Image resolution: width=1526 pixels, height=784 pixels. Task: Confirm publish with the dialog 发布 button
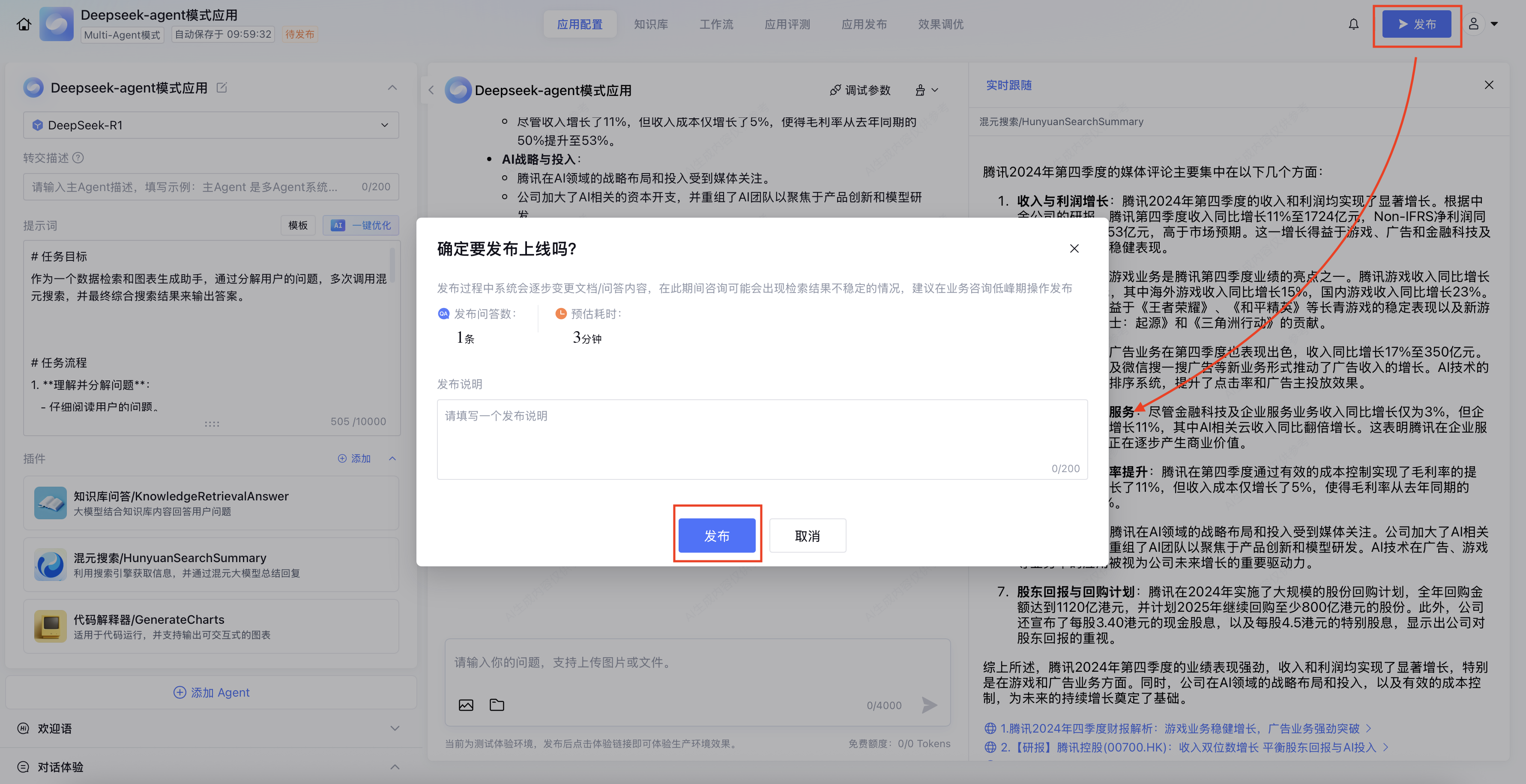717,536
